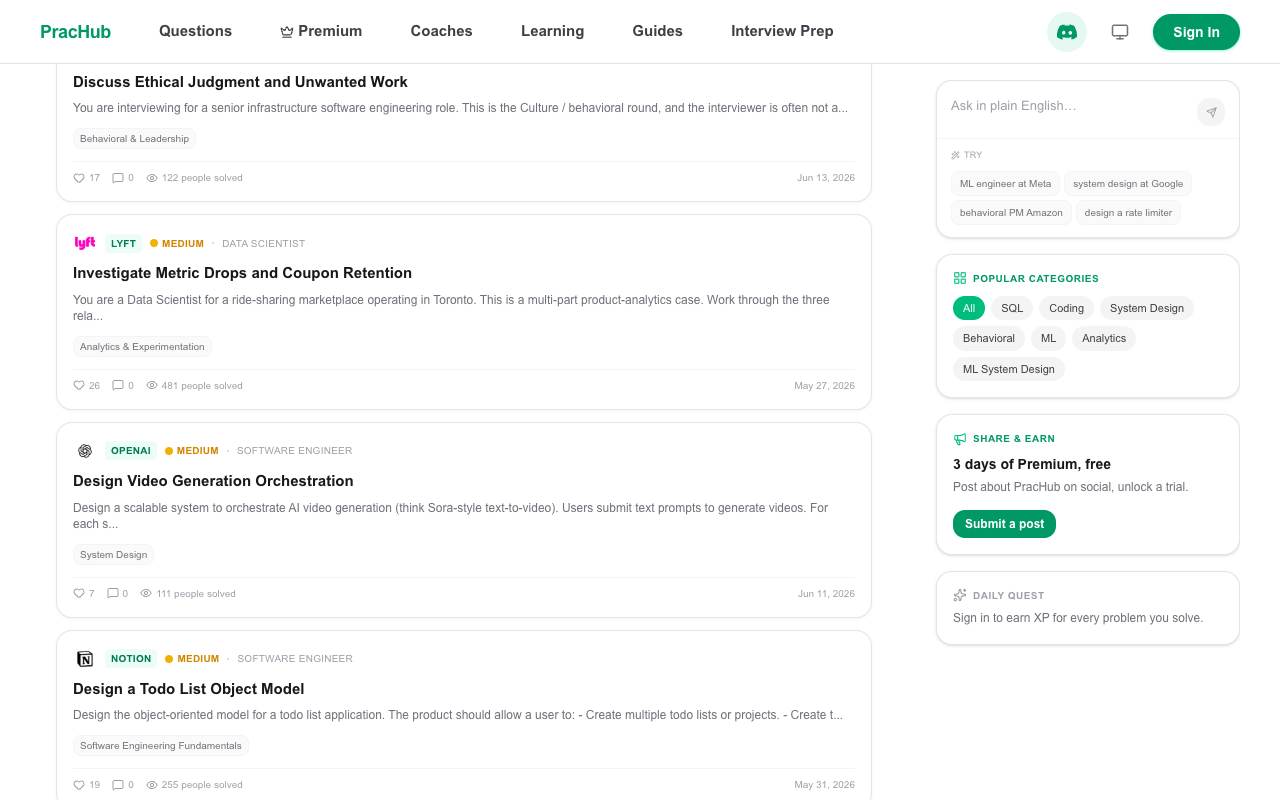1280x800 pixels.
Task: Open the Coaches nav item
Action: 441,31
